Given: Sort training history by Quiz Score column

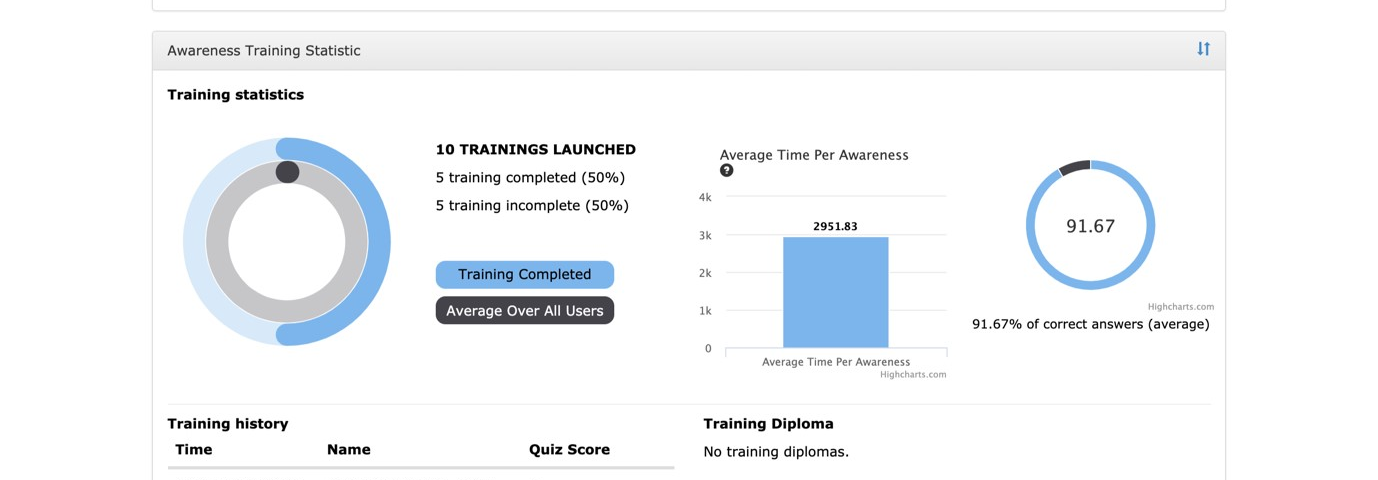Looking at the screenshot, I should coord(569,450).
